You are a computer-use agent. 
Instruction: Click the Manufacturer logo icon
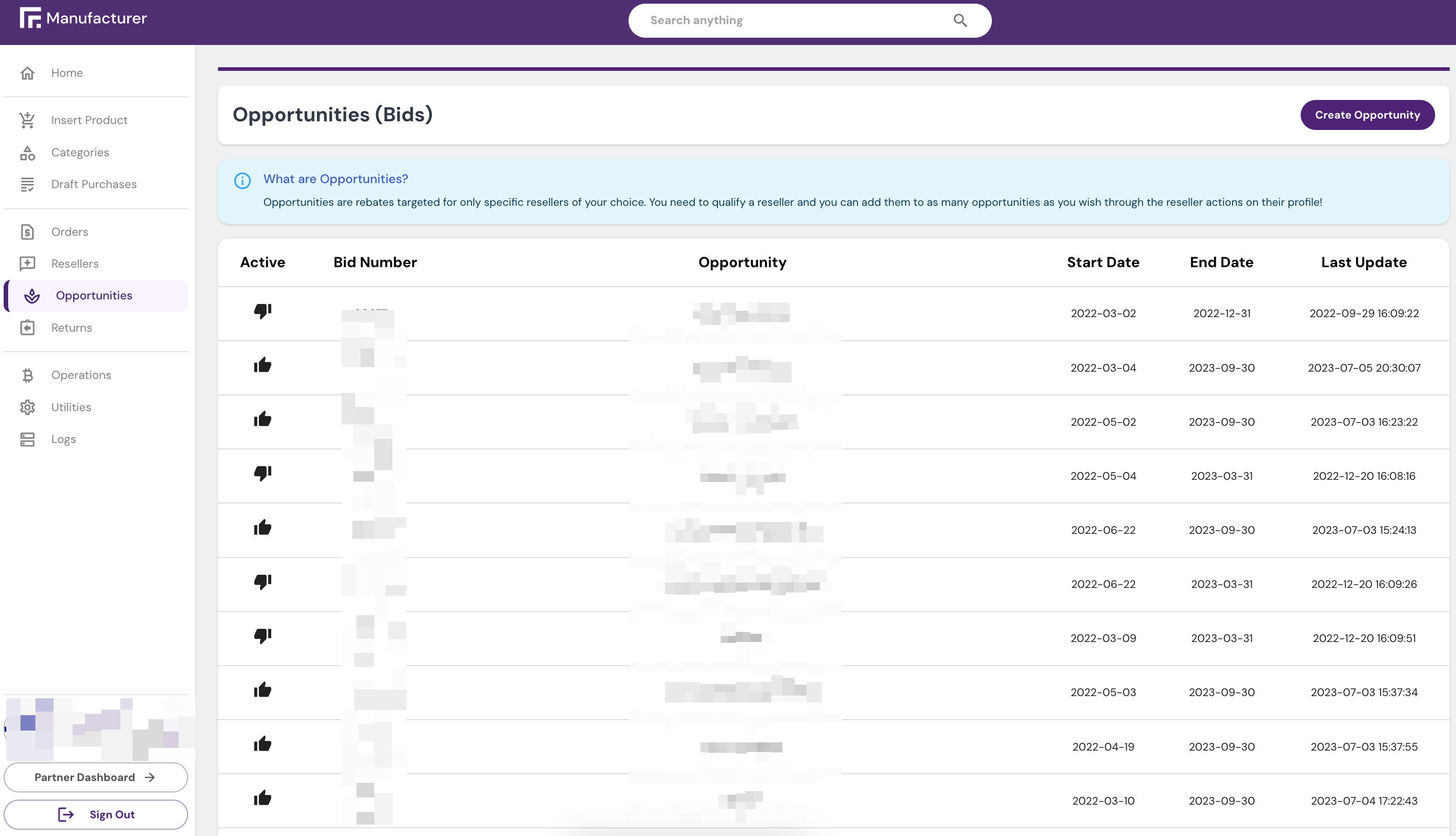click(30, 18)
